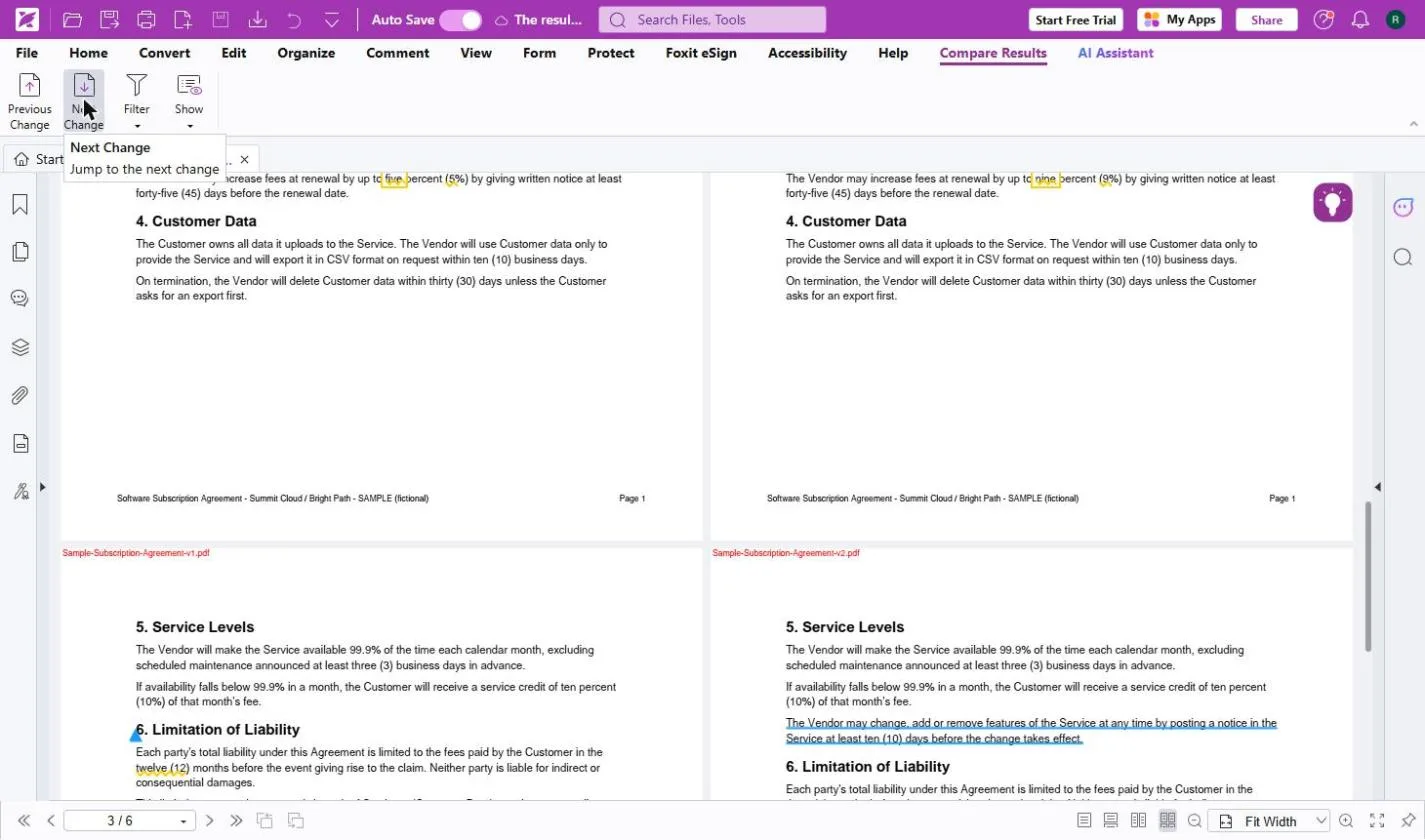
Task: Print the document with the printer icon
Action: tap(146, 19)
